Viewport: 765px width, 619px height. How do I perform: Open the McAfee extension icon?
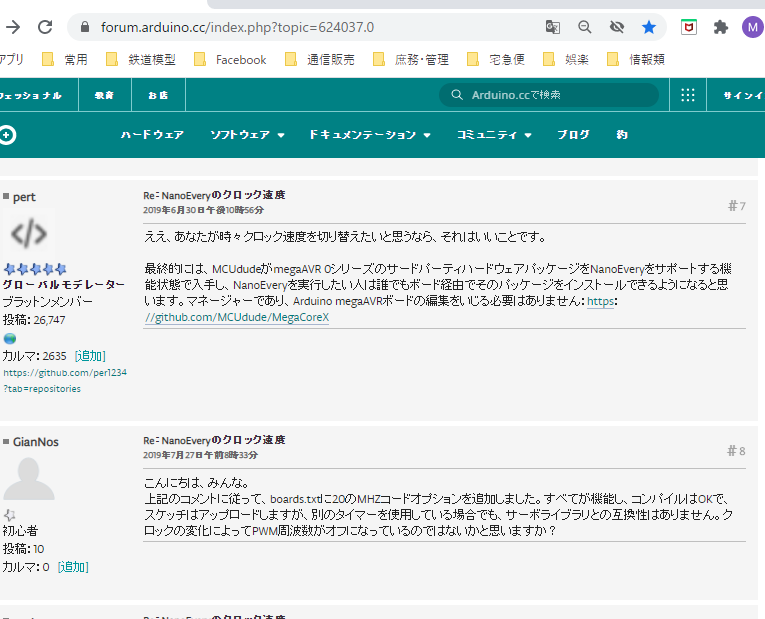(x=689, y=27)
